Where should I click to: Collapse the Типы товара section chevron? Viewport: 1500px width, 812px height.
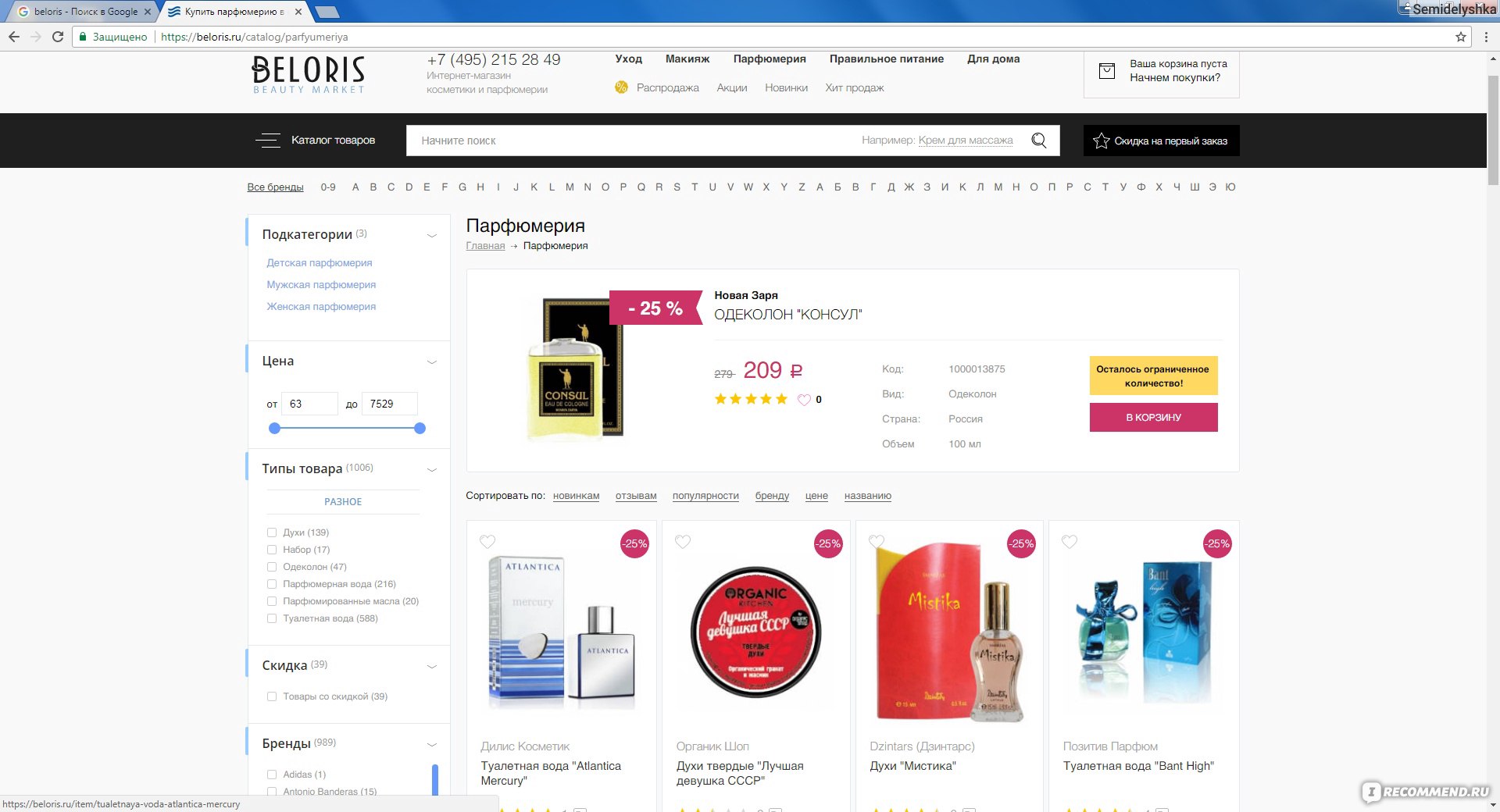point(431,469)
